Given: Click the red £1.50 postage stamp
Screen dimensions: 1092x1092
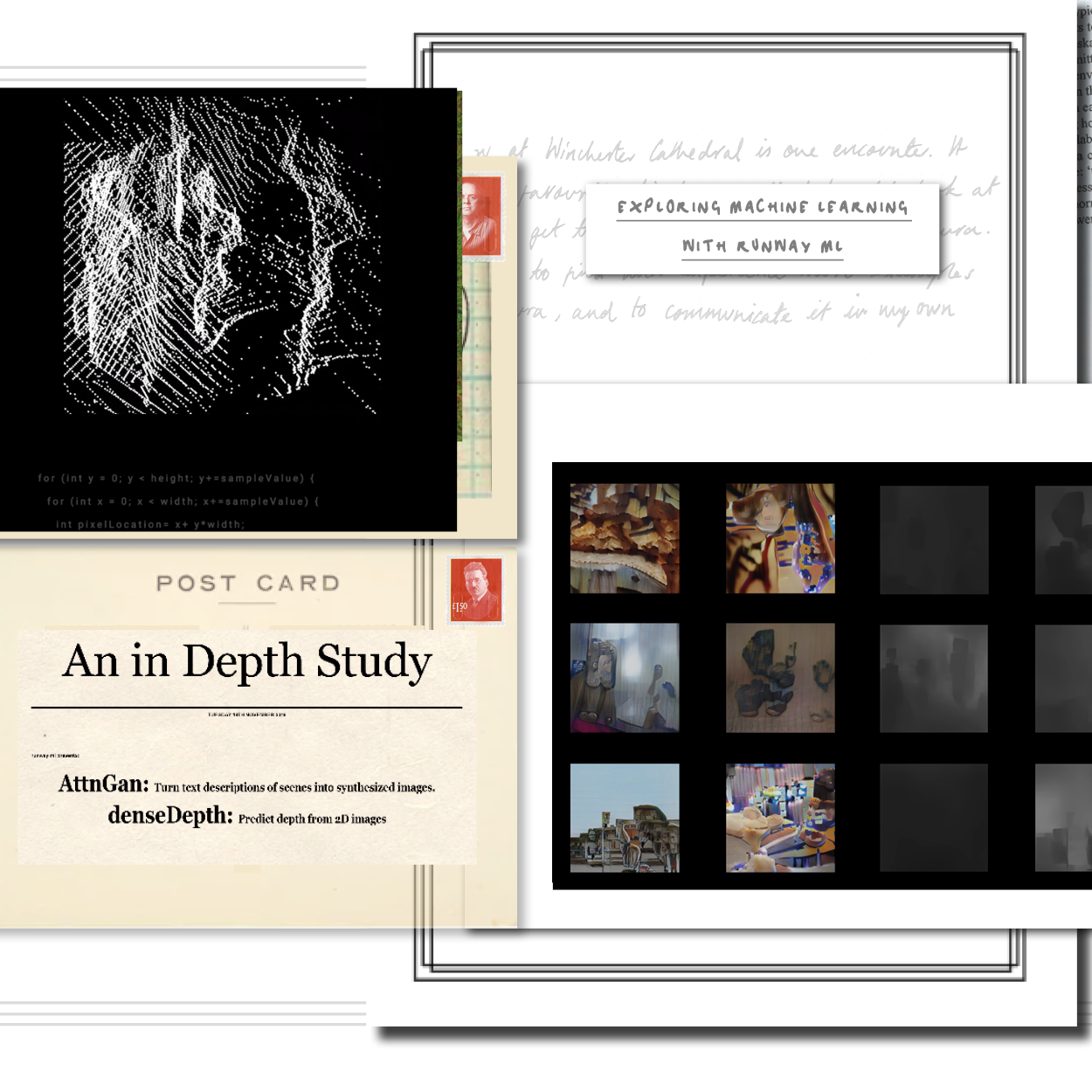Looking at the screenshot, I should (477, 591).
